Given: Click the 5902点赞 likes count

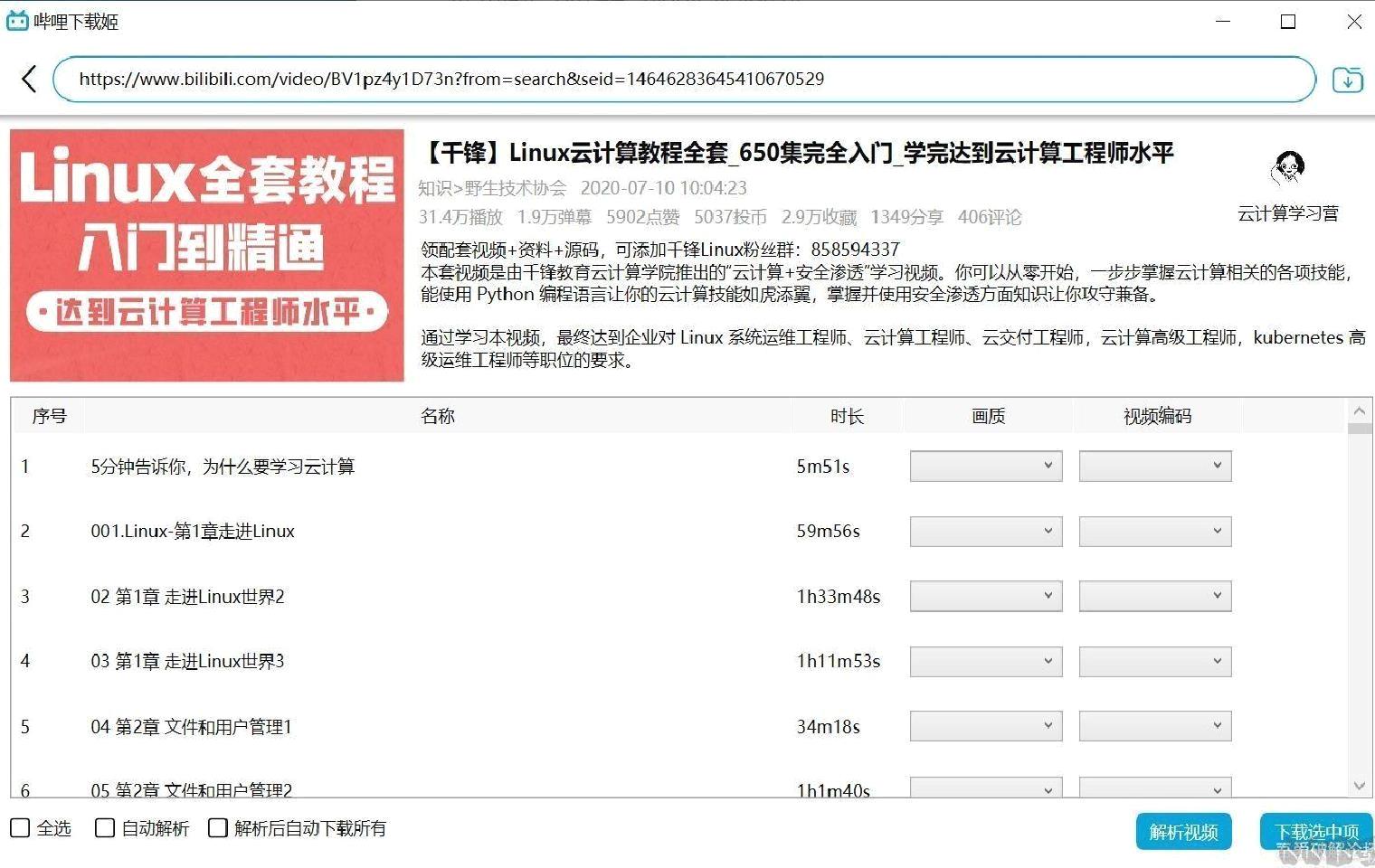Looking at the screenshot, I should 643,217.
